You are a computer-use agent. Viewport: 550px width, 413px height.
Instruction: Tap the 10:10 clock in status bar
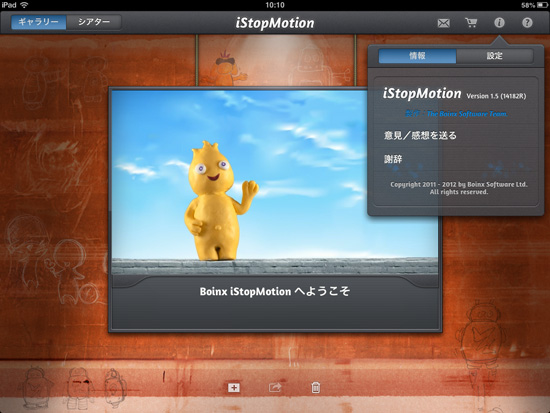click(x=275, y=5)
